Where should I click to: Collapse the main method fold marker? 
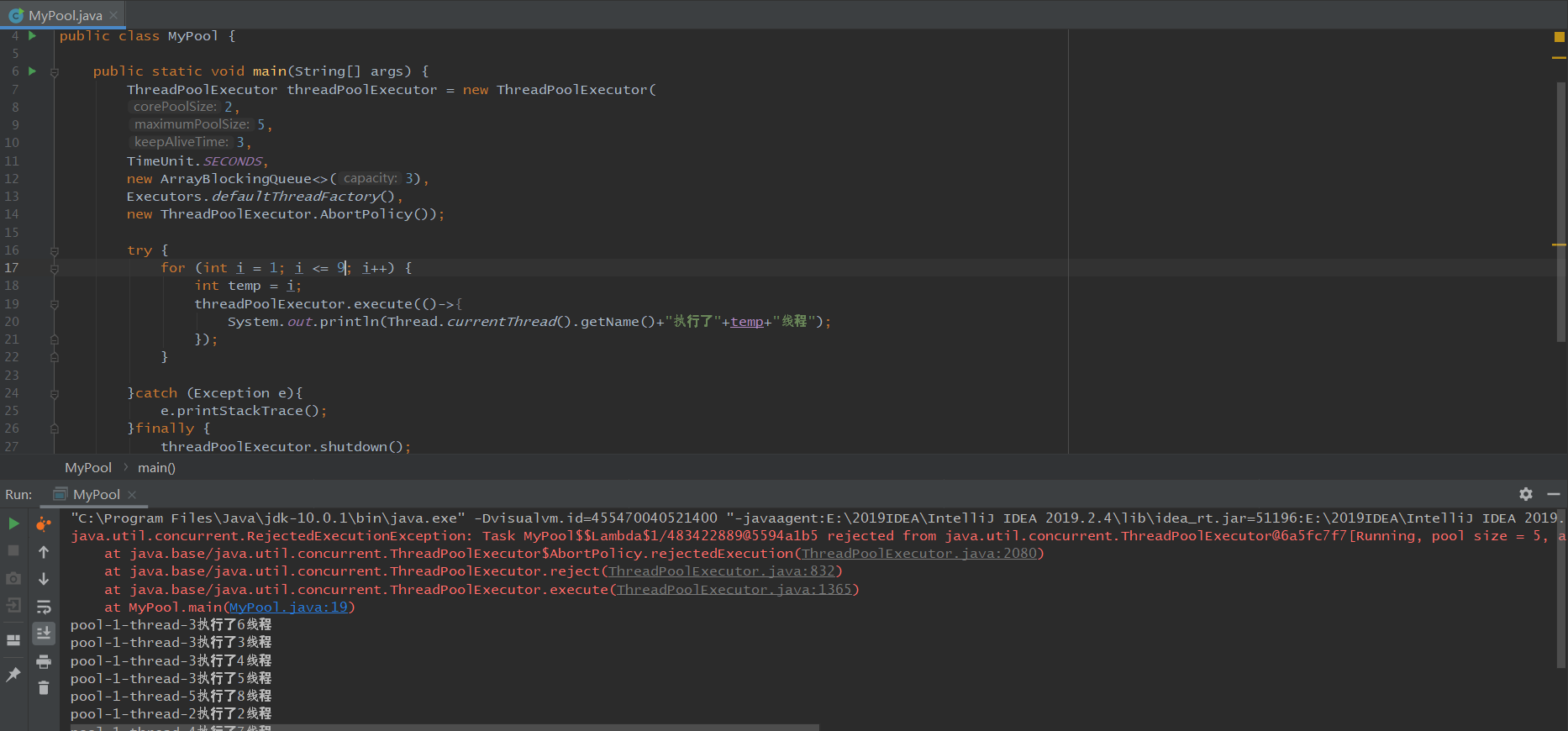click(54, 72)
